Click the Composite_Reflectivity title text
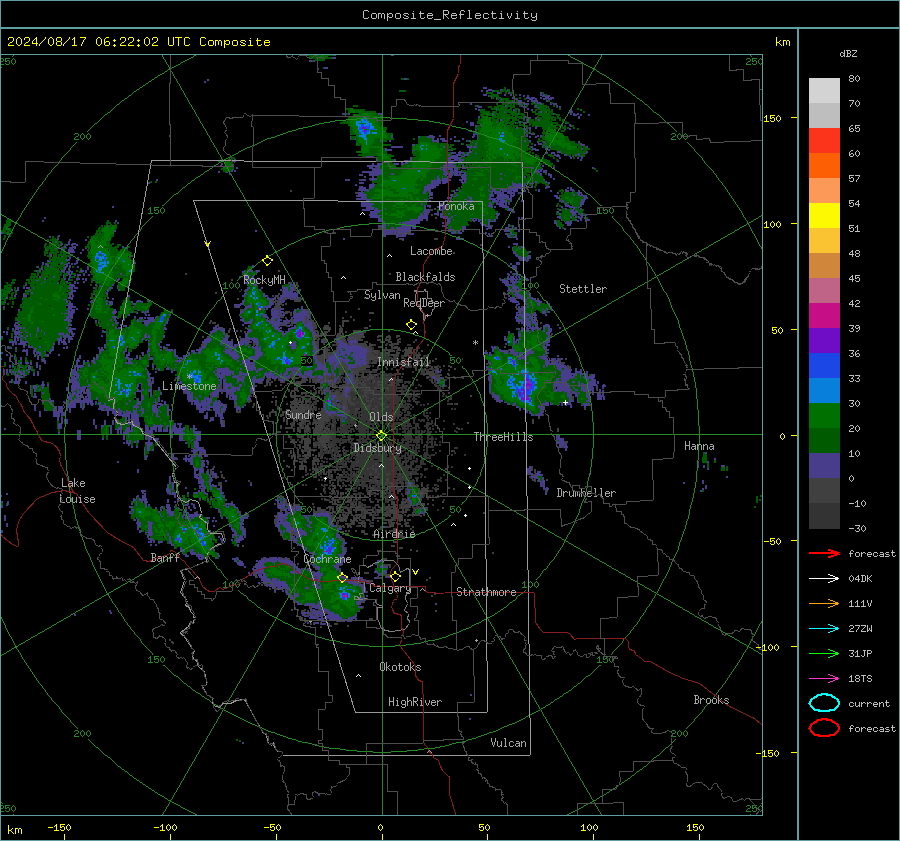This screenshot has height=841, width=900. click(449, 15)
